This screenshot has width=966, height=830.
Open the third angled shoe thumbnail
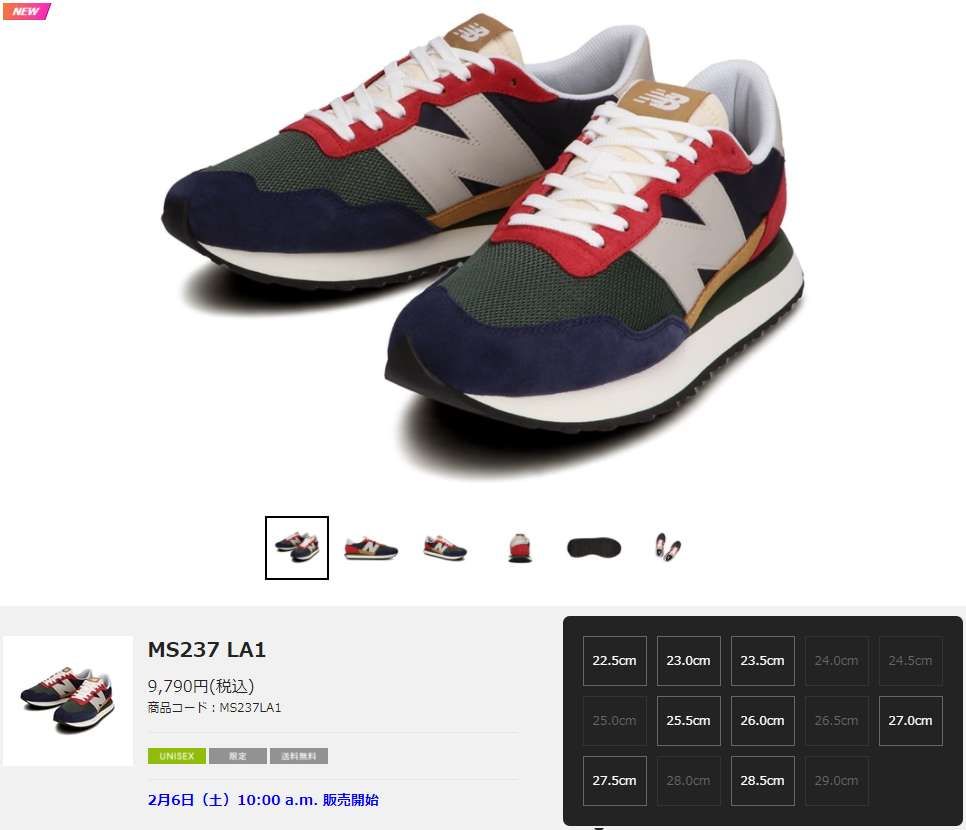(x=445, y=548)
